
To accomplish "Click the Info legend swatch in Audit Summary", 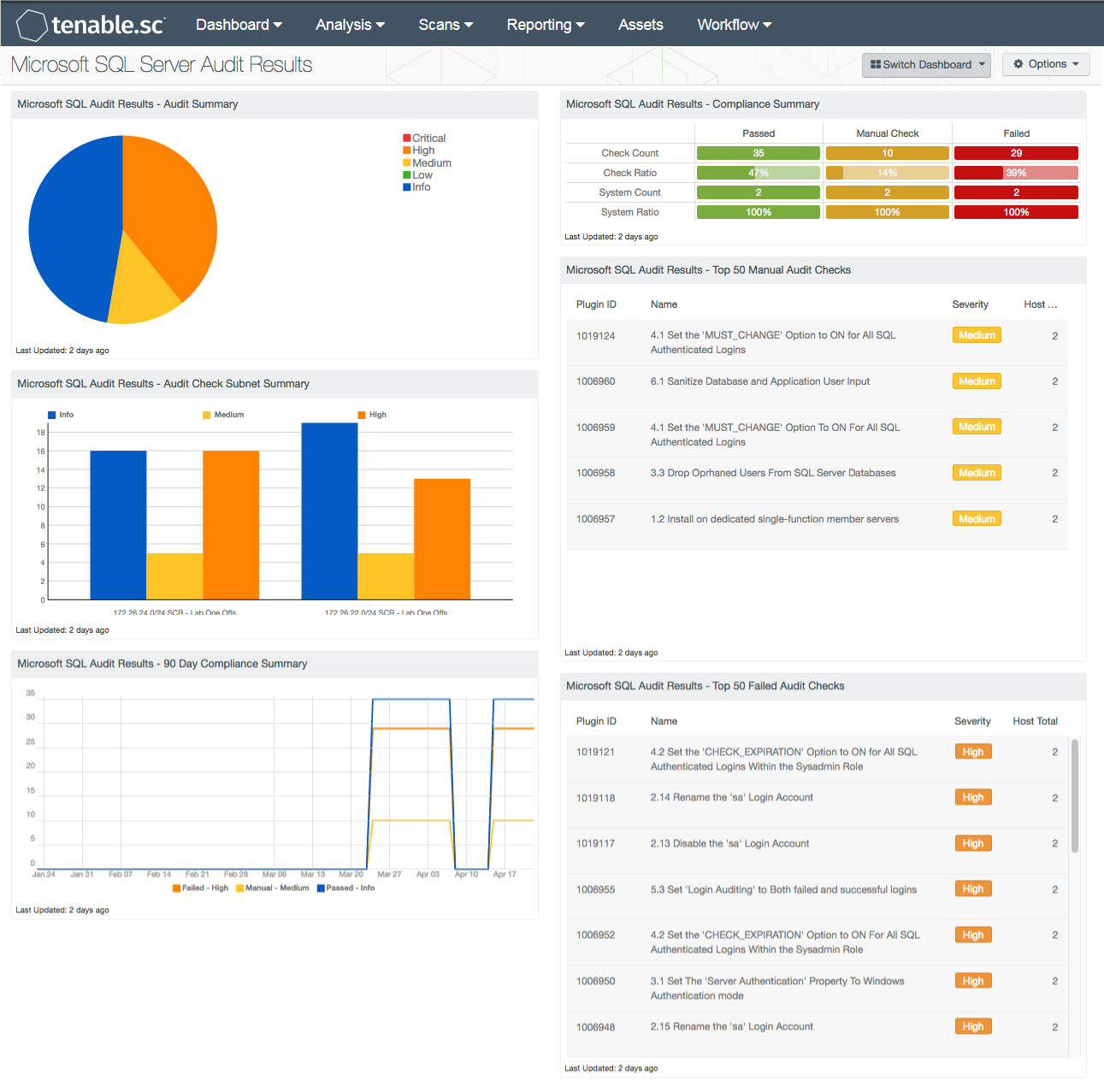I will point(407,187).
